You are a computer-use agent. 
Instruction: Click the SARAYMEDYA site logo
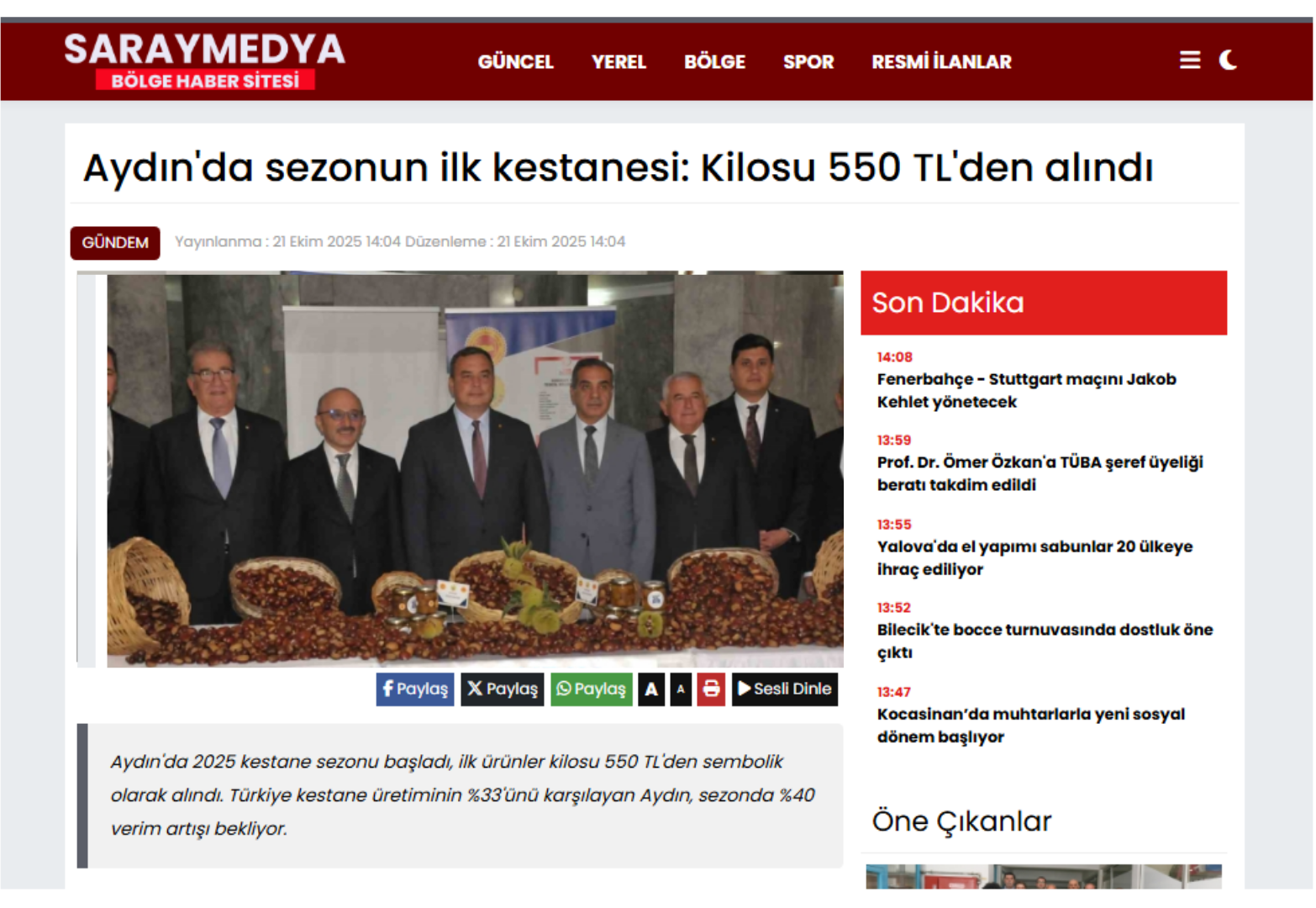(x=205, y=61)
